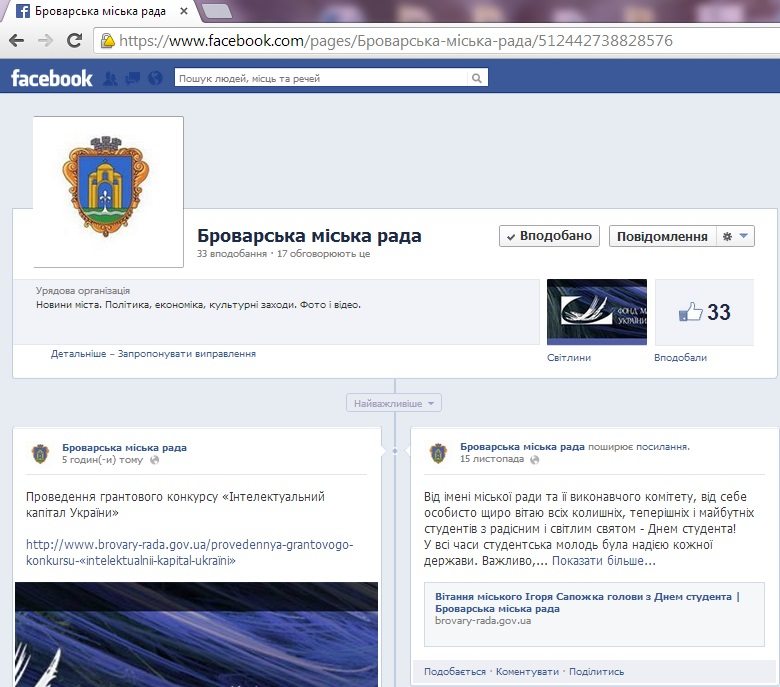Image resolution: width=780 pixels, height=687 pixels.
Task: Click the browser Back arrow
Action: click(x=16, y=40)
